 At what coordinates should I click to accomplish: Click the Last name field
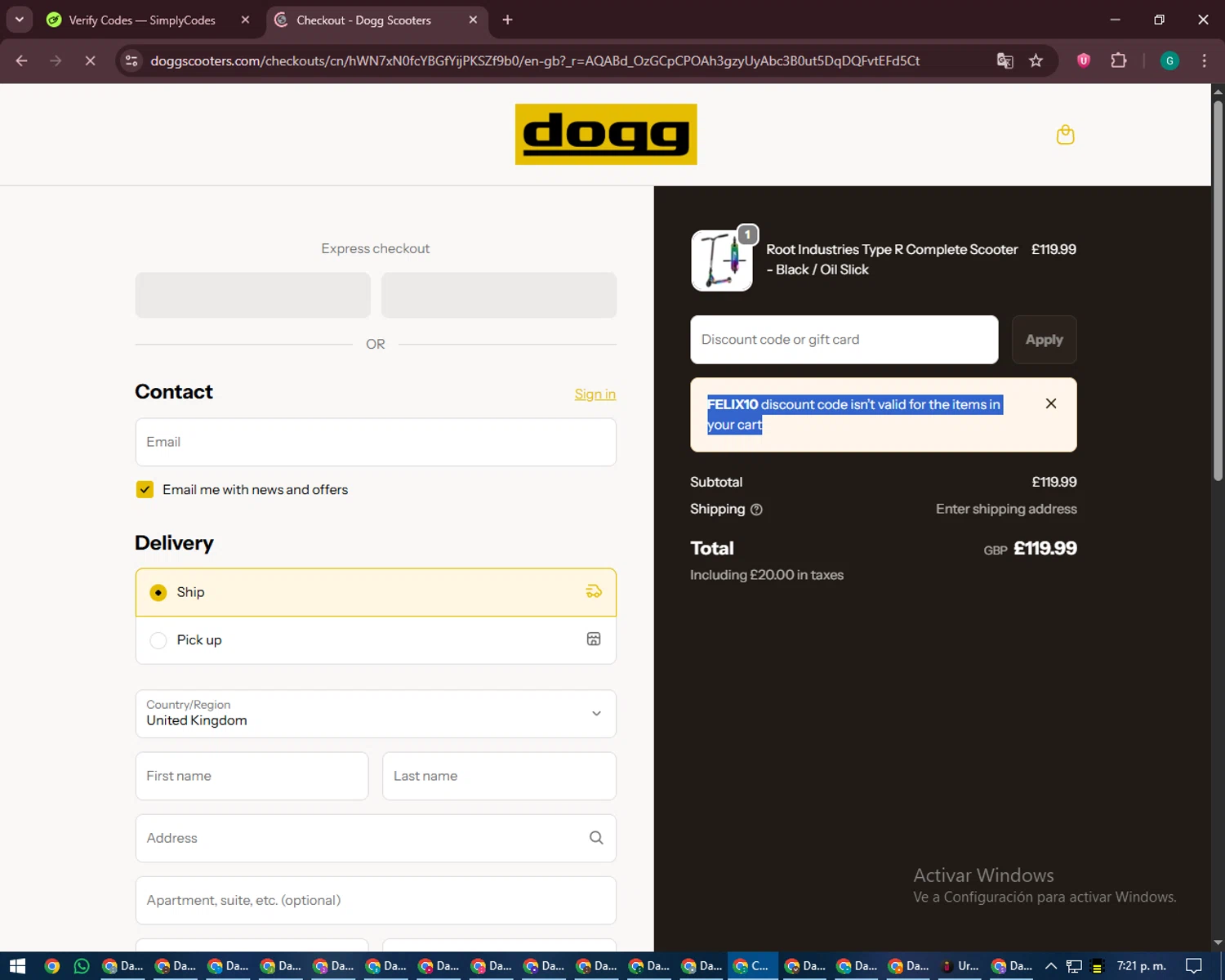pyautogui.click(x=499, y=776)
